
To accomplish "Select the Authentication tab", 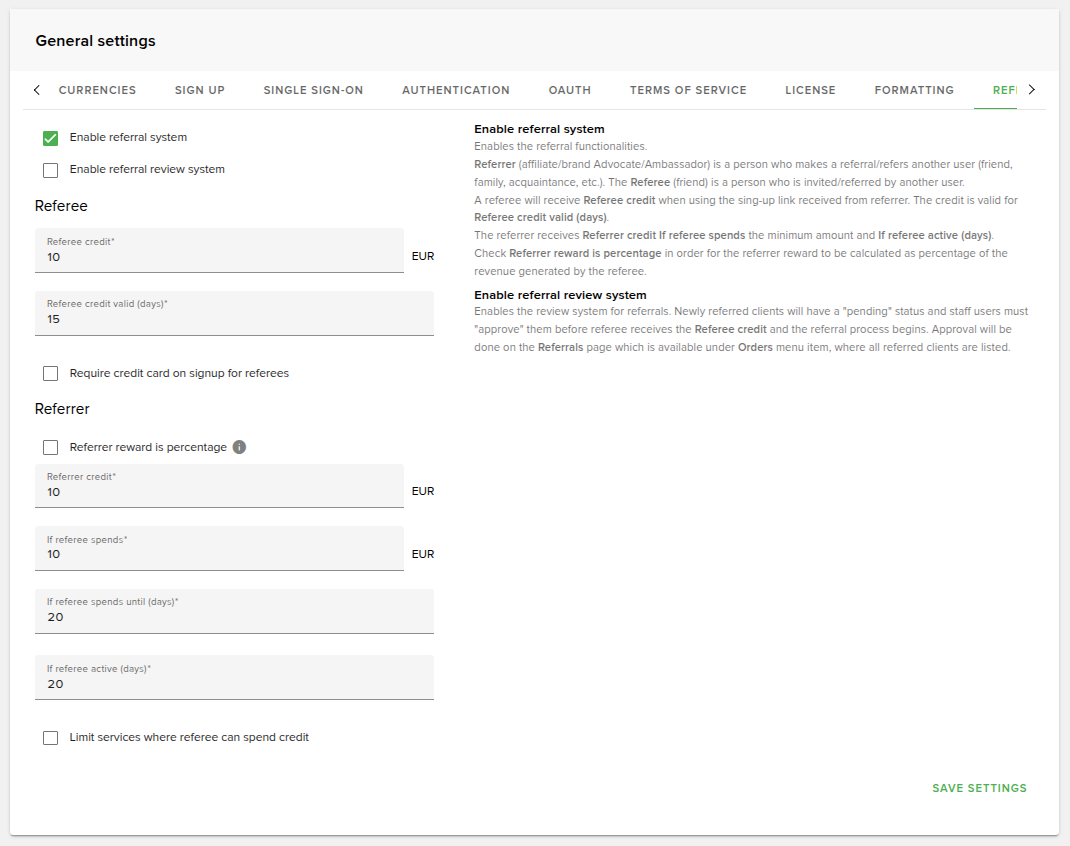I will [x=456, y=90].
